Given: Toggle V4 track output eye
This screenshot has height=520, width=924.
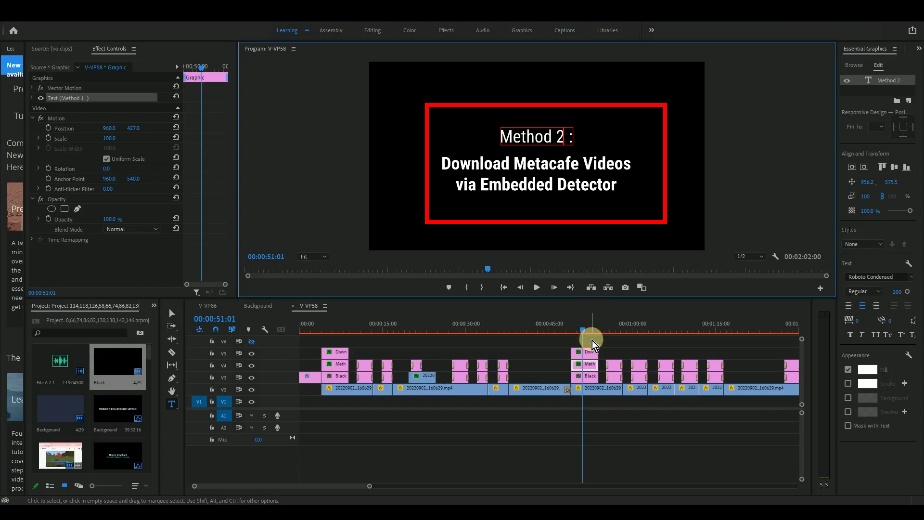Looking at the screenshot, I should [252, 366].
